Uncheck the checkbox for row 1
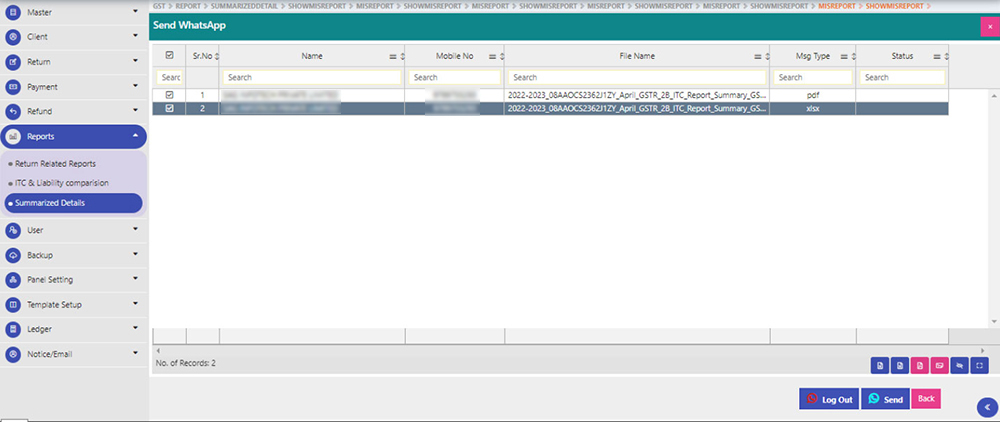The height and width of the screenshot is (422, 1000). 169,95
